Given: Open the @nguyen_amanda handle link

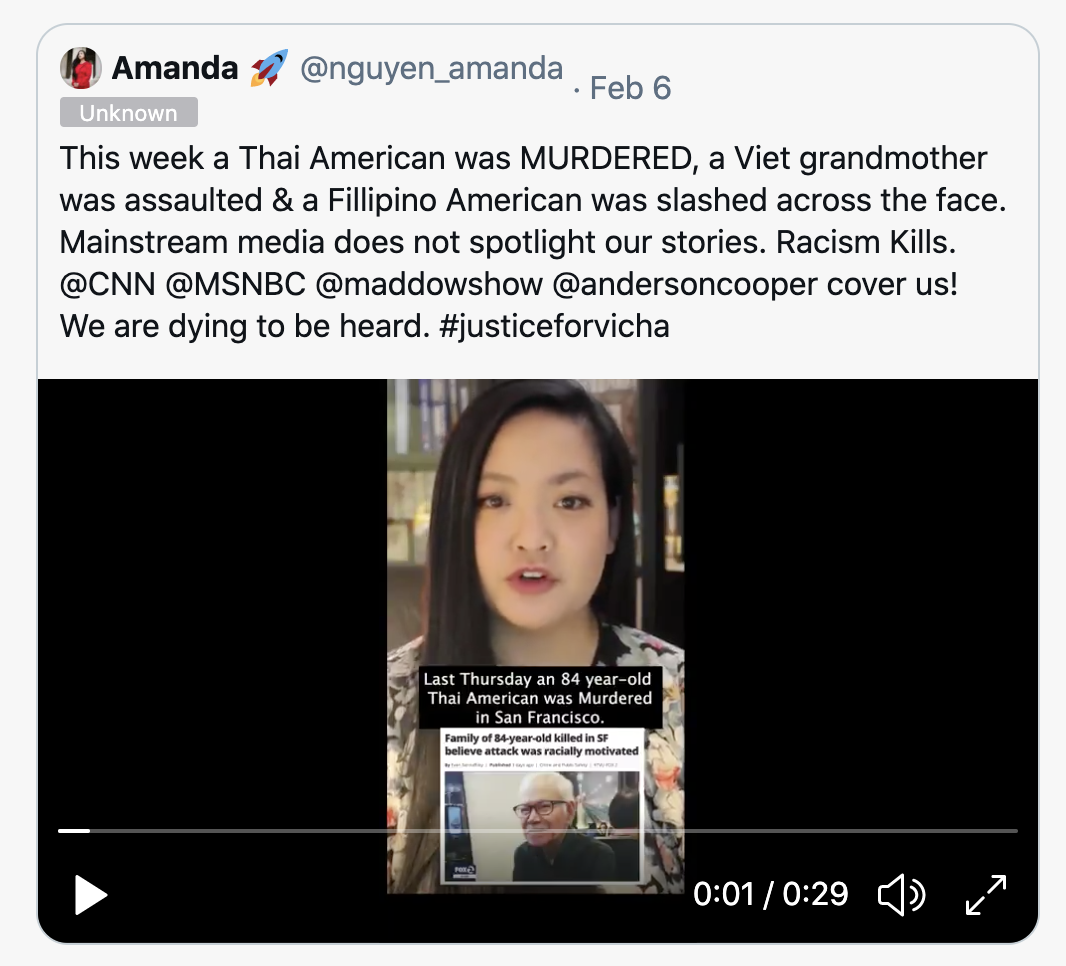Looking at the screenshot, I should pos(431,69).
